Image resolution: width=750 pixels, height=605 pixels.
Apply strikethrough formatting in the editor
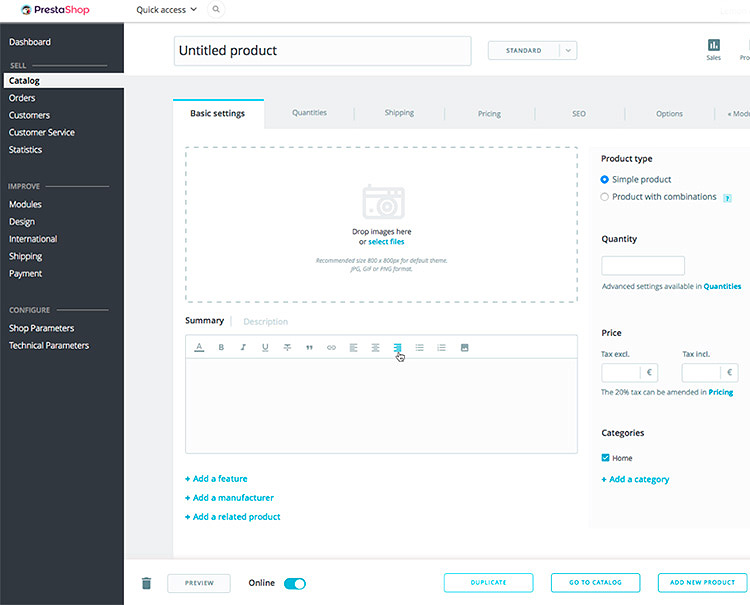pyautogui.click(x=287, y=348)
